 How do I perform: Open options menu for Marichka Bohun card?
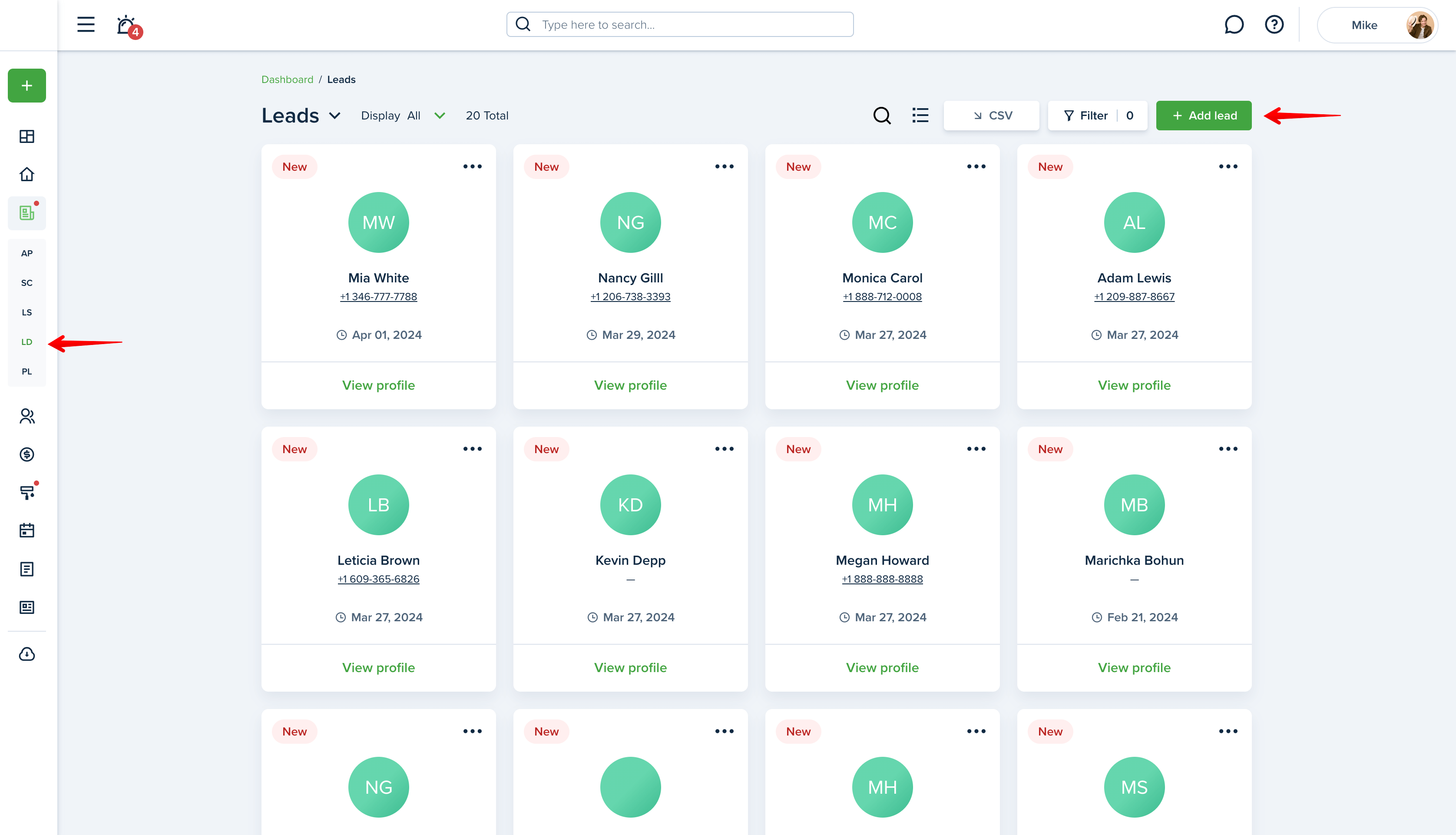point(1228,448)
